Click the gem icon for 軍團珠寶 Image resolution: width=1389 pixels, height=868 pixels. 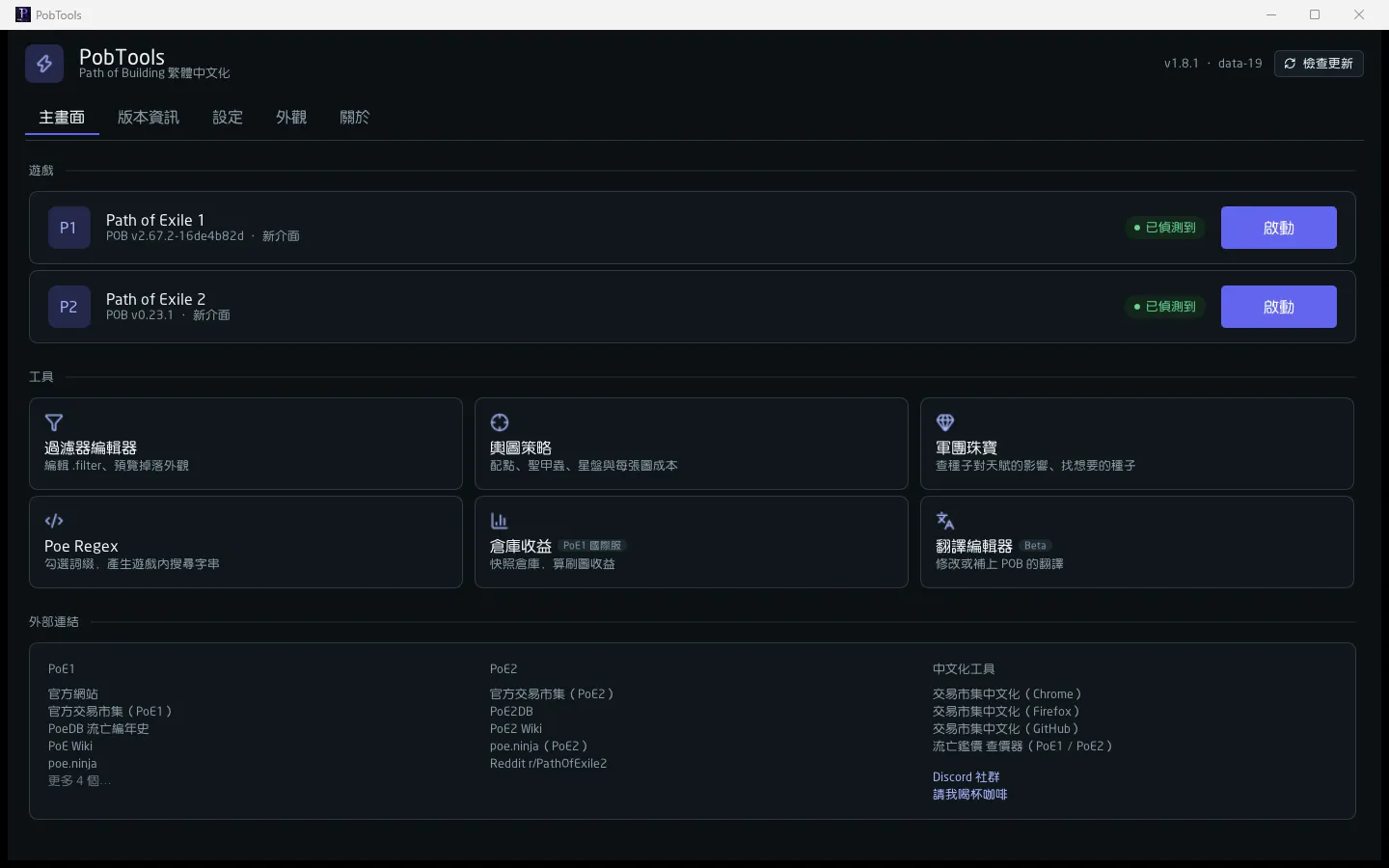tap(945, 422)
